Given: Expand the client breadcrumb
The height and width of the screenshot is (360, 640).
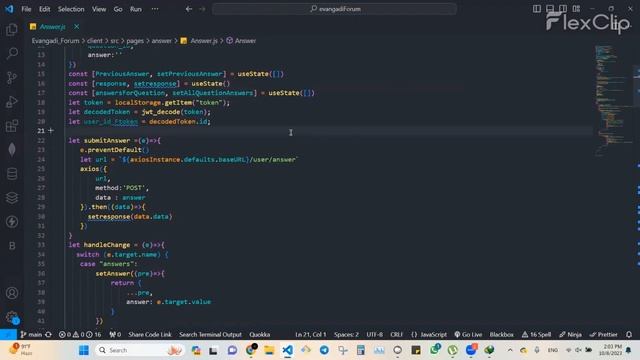Looking at the screenshot, I should [x=95, y=40].
